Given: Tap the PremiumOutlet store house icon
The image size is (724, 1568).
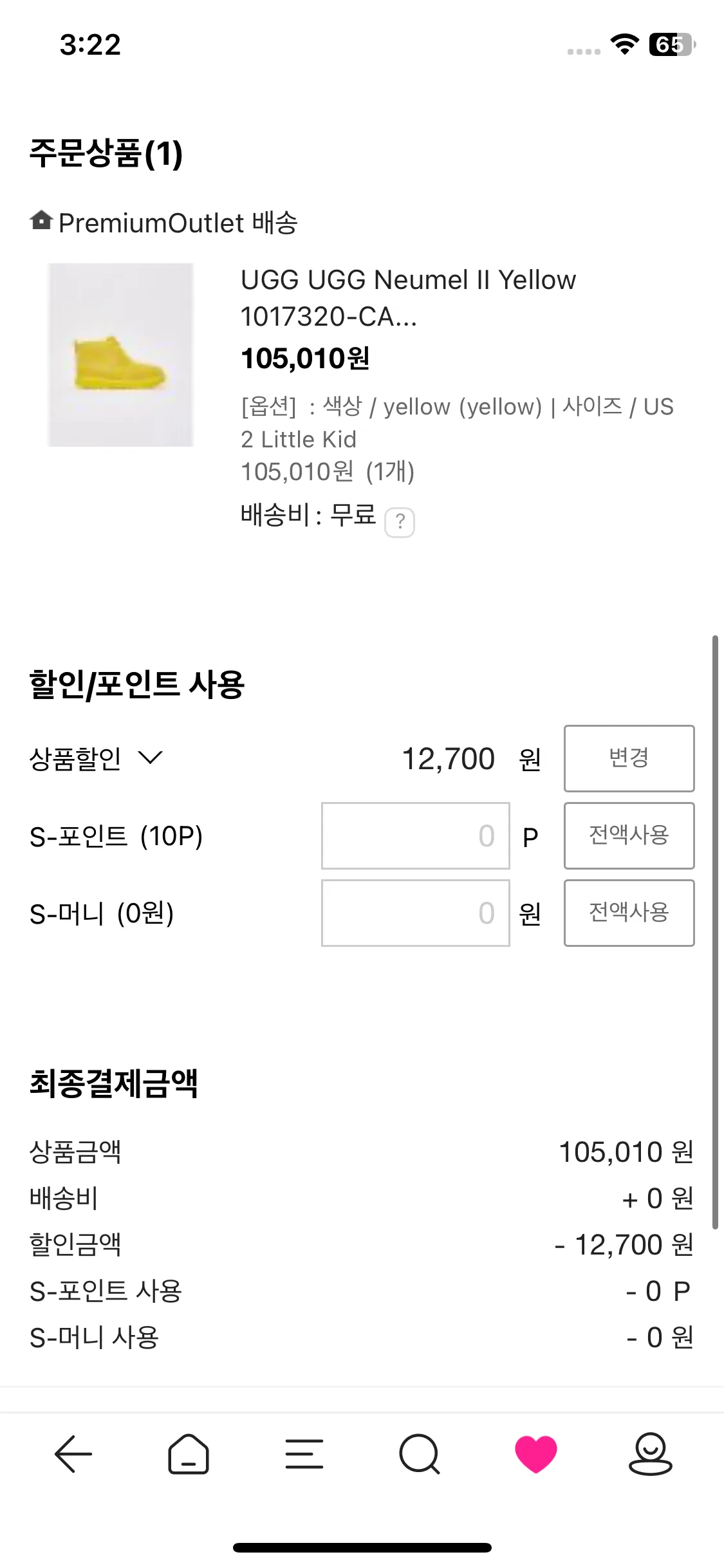Looking at the screenshot, I should (x=41, y=221).
